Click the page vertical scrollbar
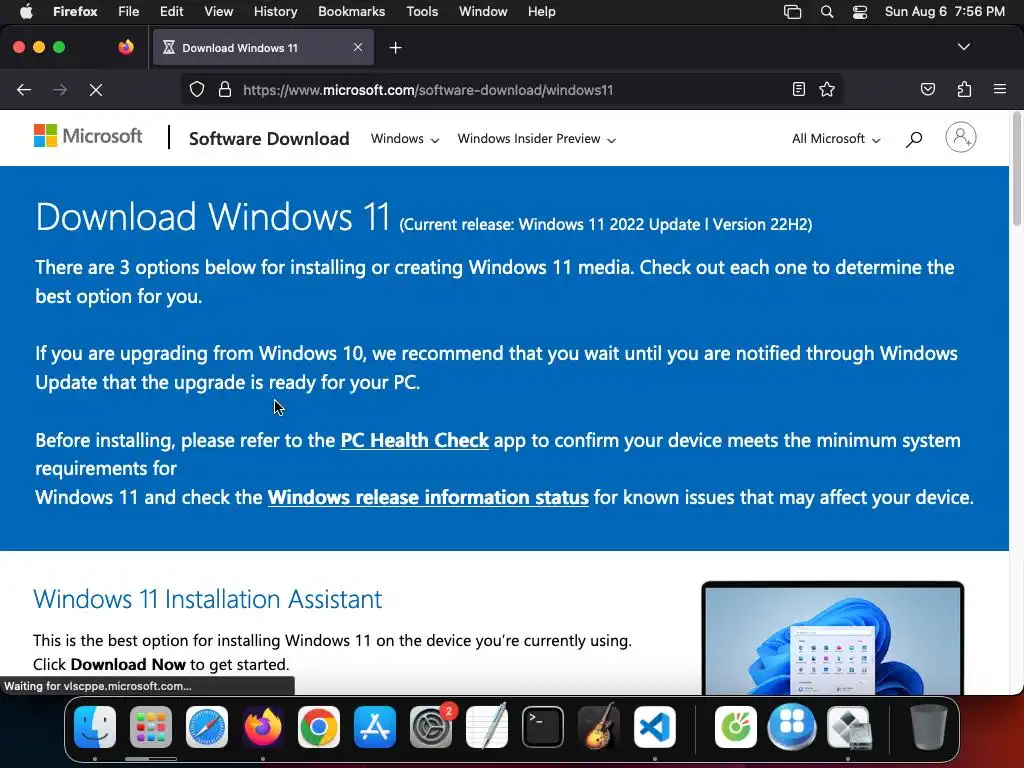Screen dimensions: 1024x768 (x=1016, y=170)
